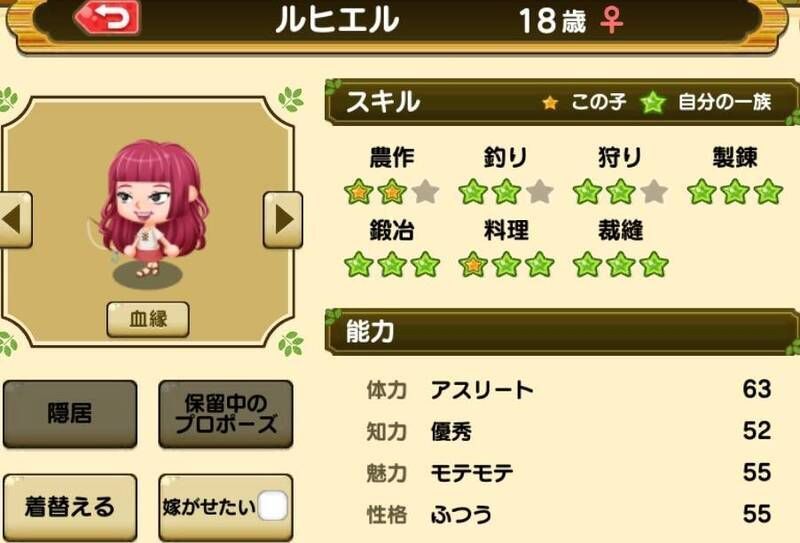The image size is (800, 543).
Task: Tap the 魅力 モテモテ stat row
Action: pyautogui.click(x=568, y=473)
